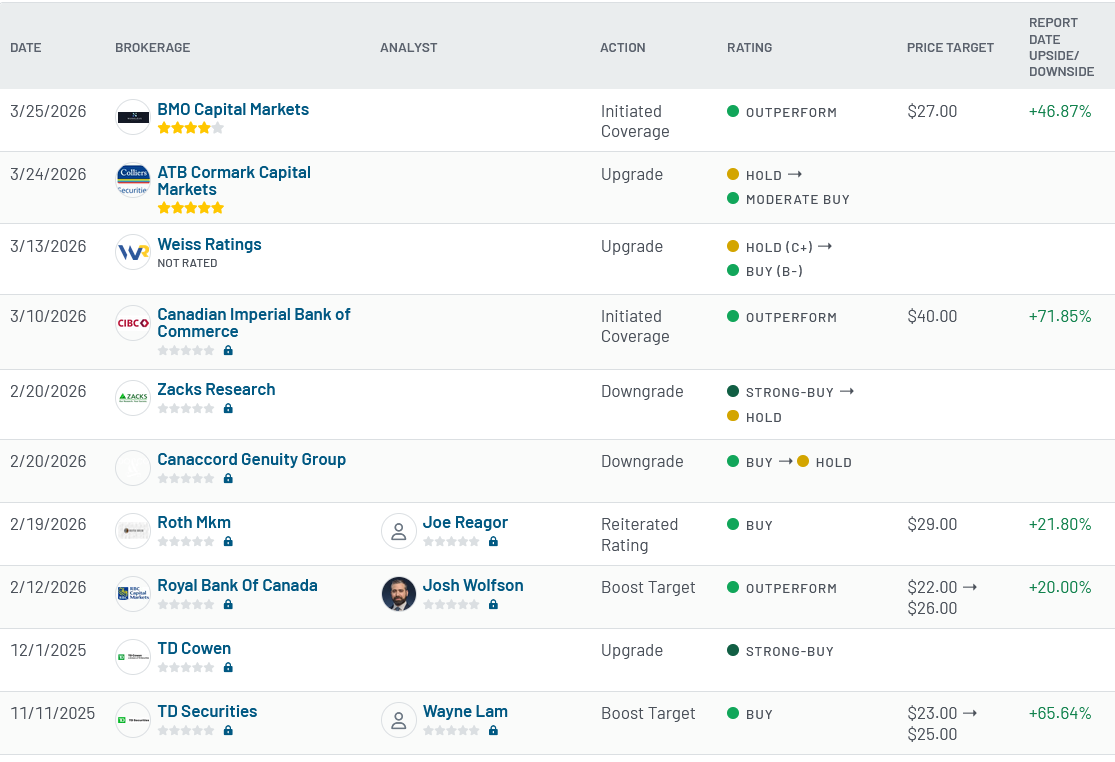
Task: Click the TD Cowen logo icon
Action: coord(133,657)
